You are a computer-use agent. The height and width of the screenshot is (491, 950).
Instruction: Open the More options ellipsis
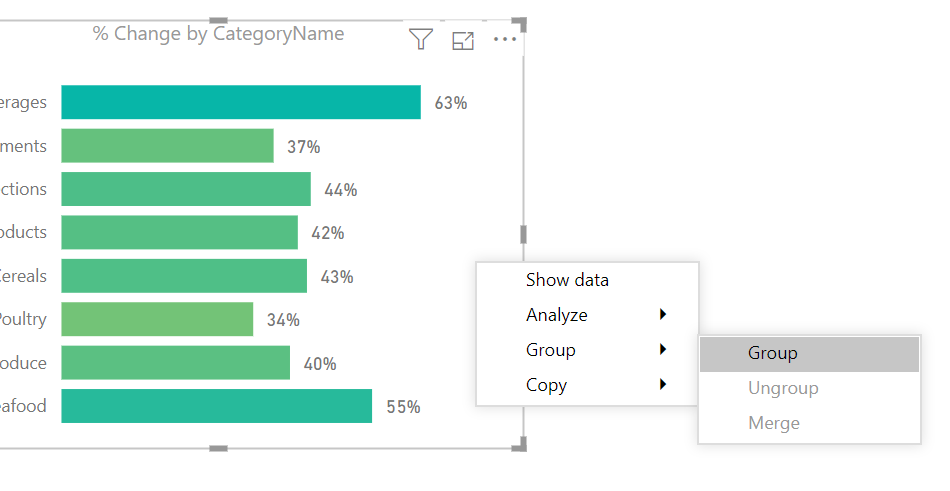[x=505, y=39]
